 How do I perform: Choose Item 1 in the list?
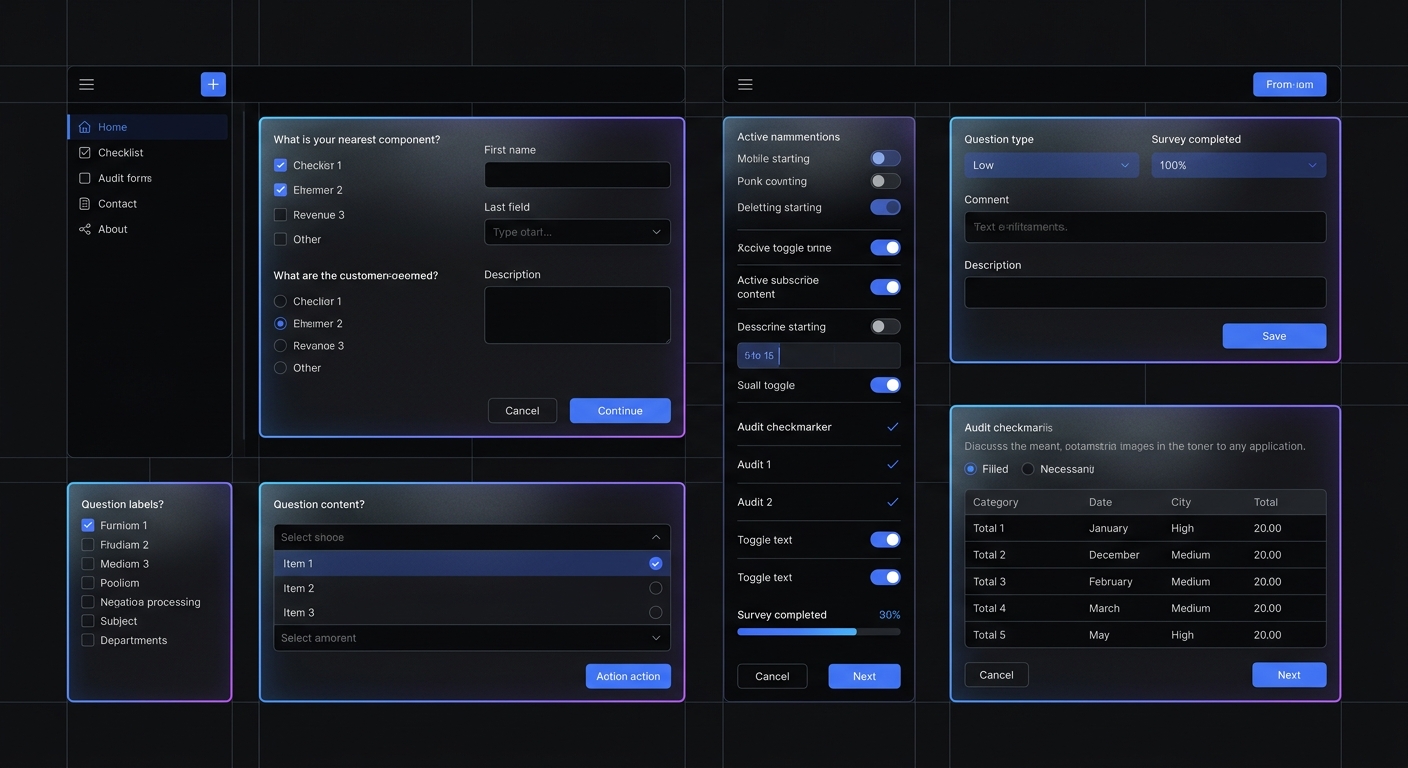pos(472,563)
